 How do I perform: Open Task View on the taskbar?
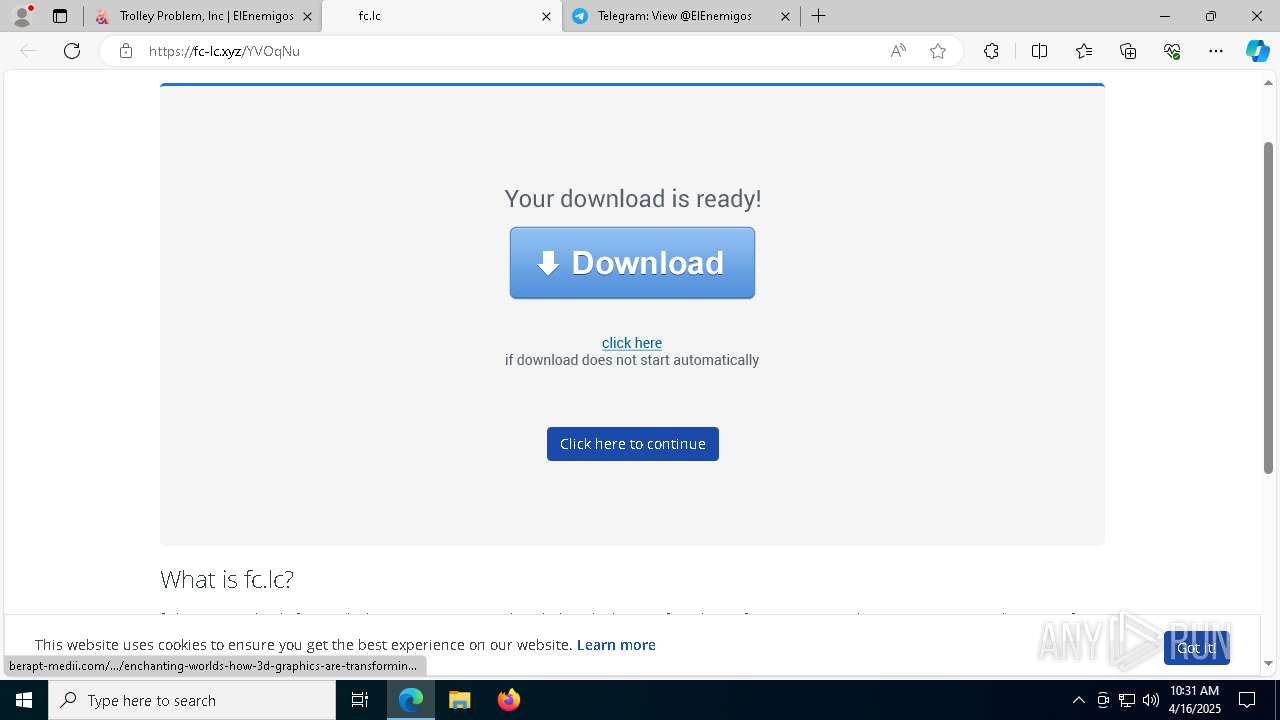[x=360, y=700]
